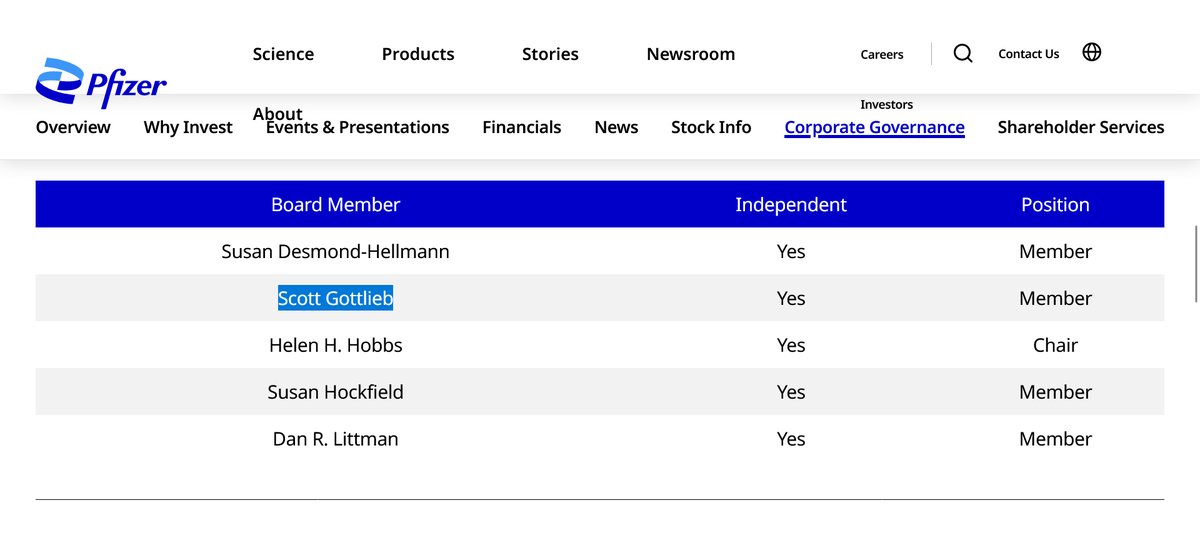
Task: Select the Helen H. Hobbs cell
Action: point(336,345)
